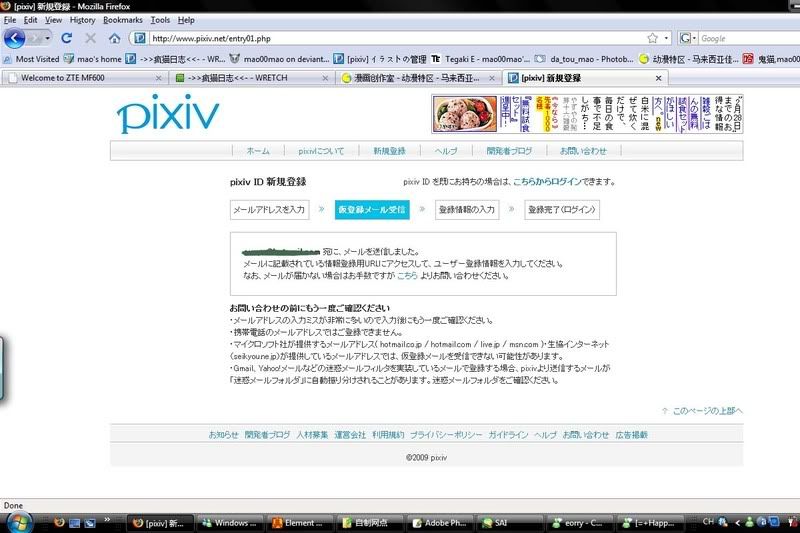Show hidden tray icons arrow
This screenshot has height=533, width=800.
coord(737,522)
